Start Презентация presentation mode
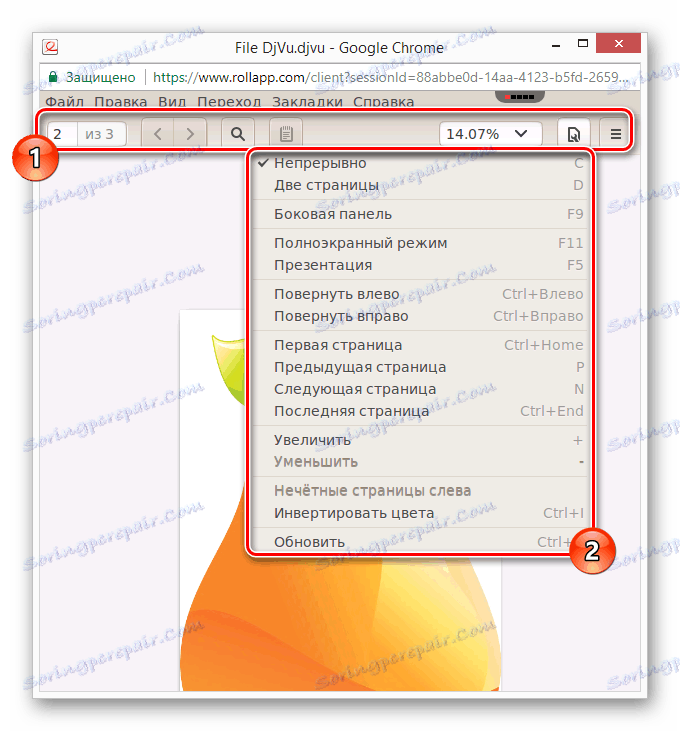680x731 pixels. [419, 265]
